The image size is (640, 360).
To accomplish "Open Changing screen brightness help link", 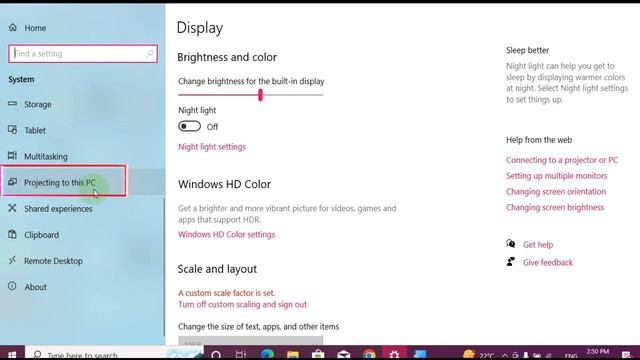I will 555,207.
